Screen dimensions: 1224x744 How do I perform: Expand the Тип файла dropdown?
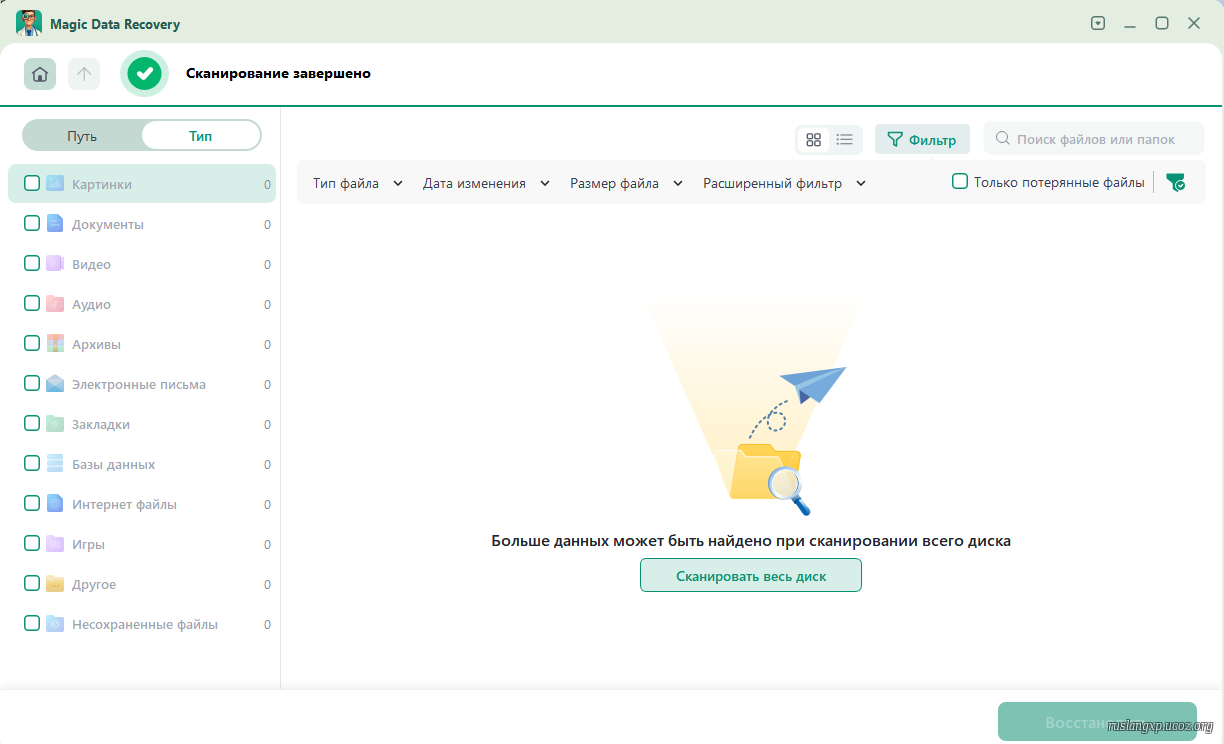(x=357, y=184)
